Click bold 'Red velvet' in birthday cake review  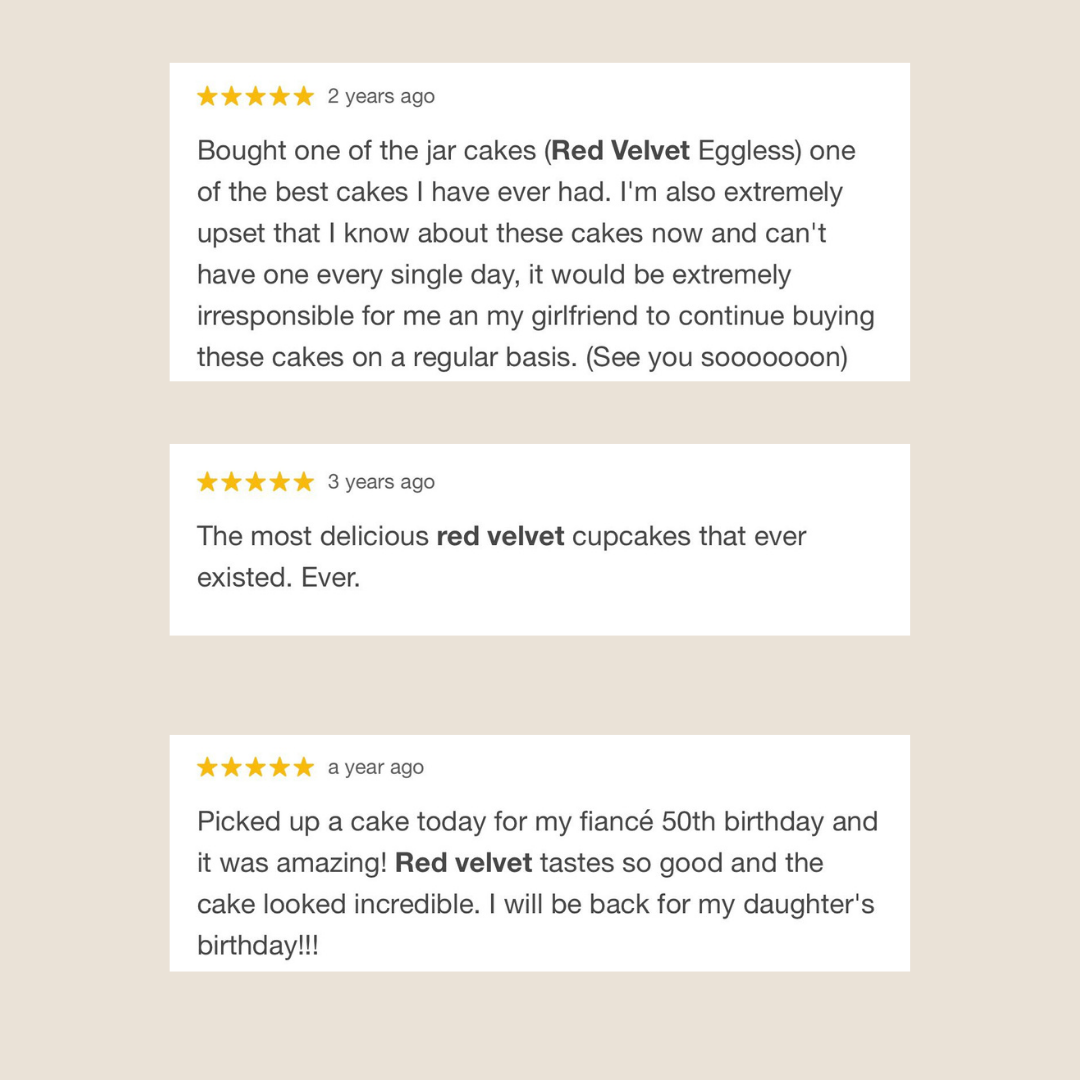coord(464,862)
